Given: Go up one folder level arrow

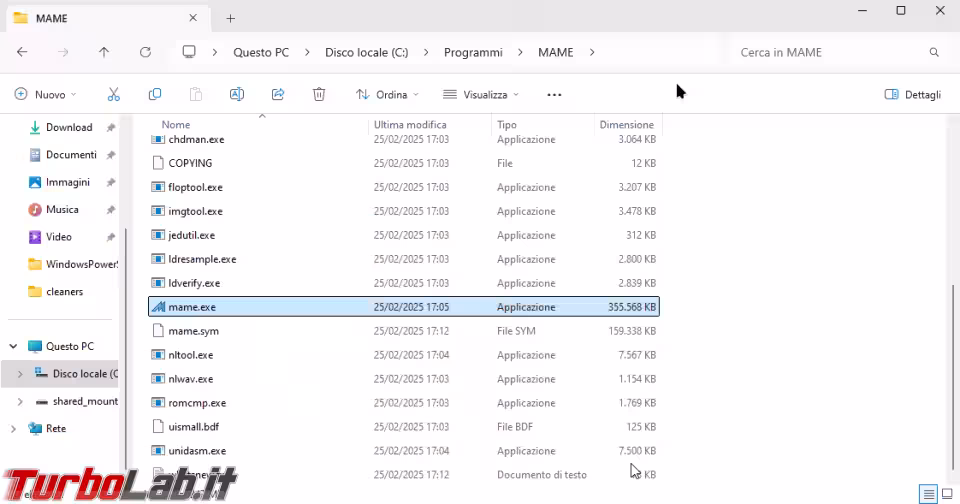Looking at the screenshot, I should (104, 52).
